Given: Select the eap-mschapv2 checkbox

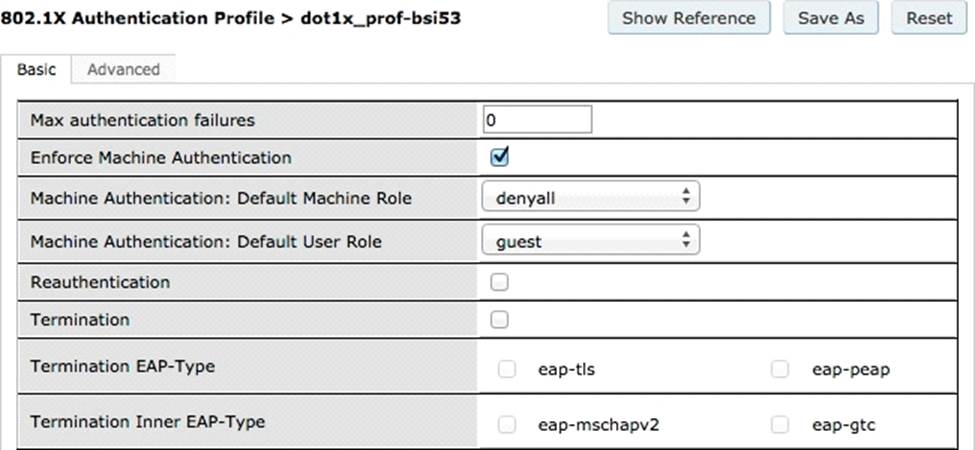Looking at the screenshot, I should pyautogui.click(x=507, y=425).
